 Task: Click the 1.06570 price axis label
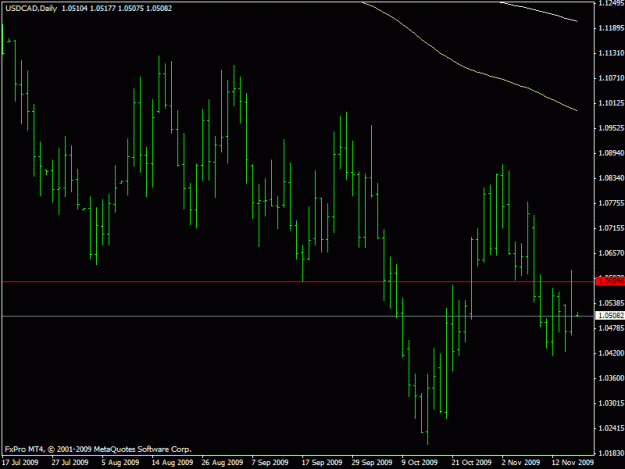[611, 253]
